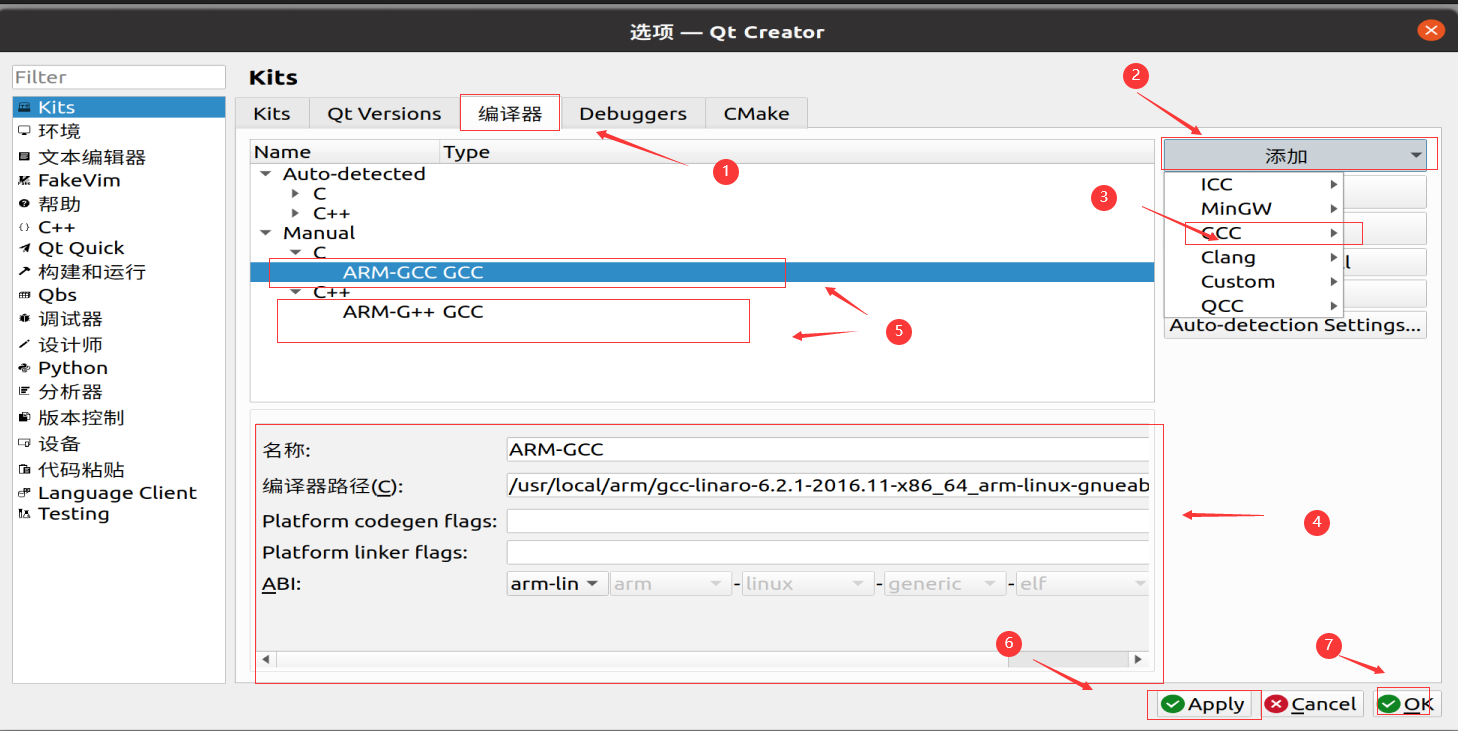This screenshot has height=731, width=1458.
Task: Click the Platform linker flags field
Action: pos(828,552)
